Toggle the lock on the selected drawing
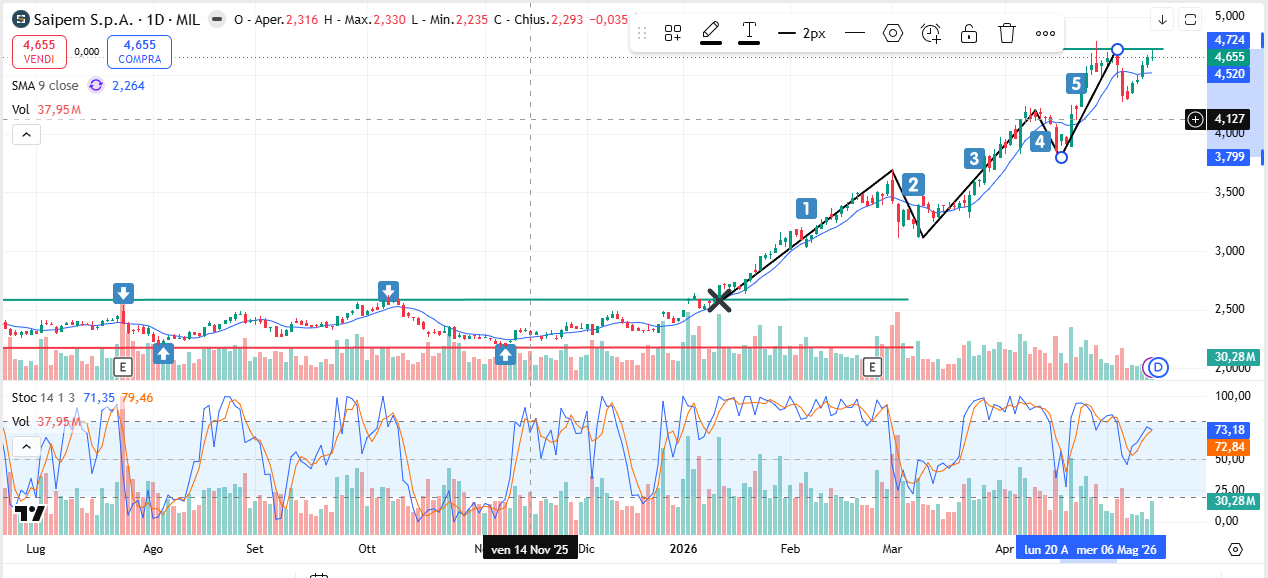1268x578 pixels. pos(969,33)
